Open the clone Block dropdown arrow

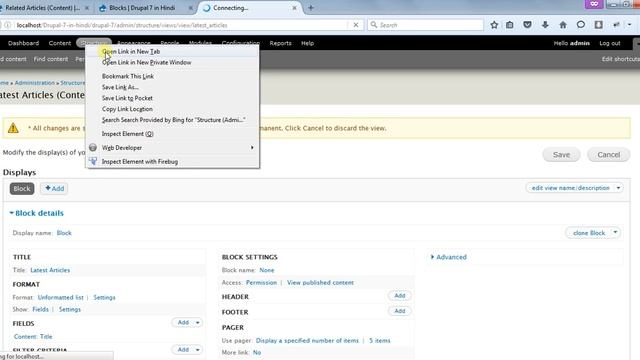click(615, 233)
